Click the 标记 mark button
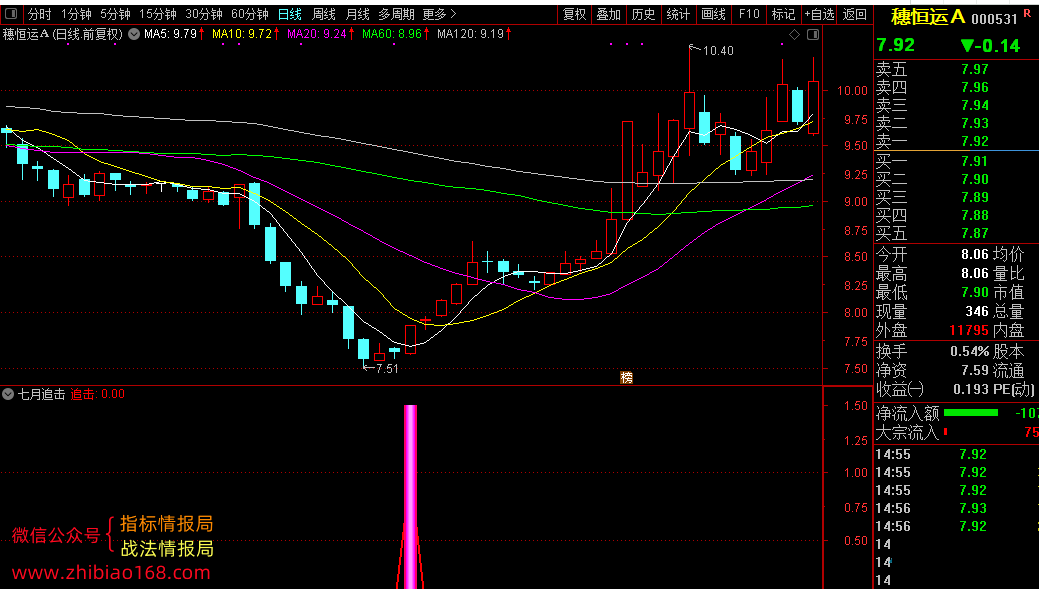1039x589 pixels. tap(783, 14)
